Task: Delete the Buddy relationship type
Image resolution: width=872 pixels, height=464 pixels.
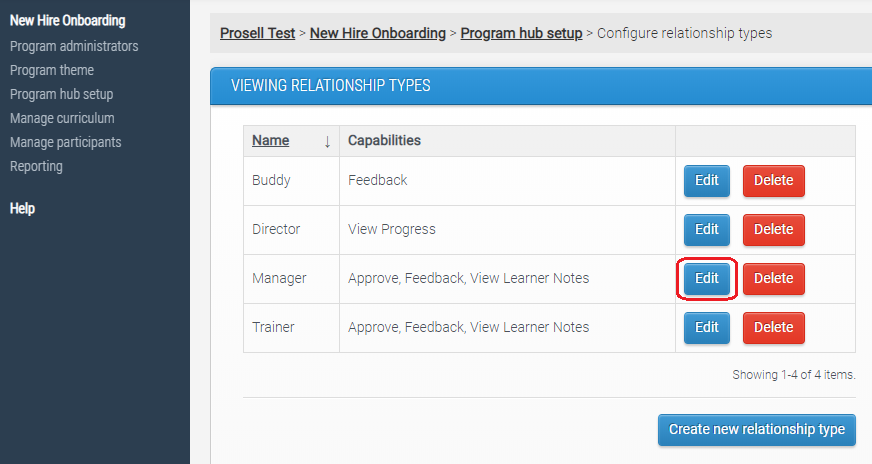Action: pos(773,181)
